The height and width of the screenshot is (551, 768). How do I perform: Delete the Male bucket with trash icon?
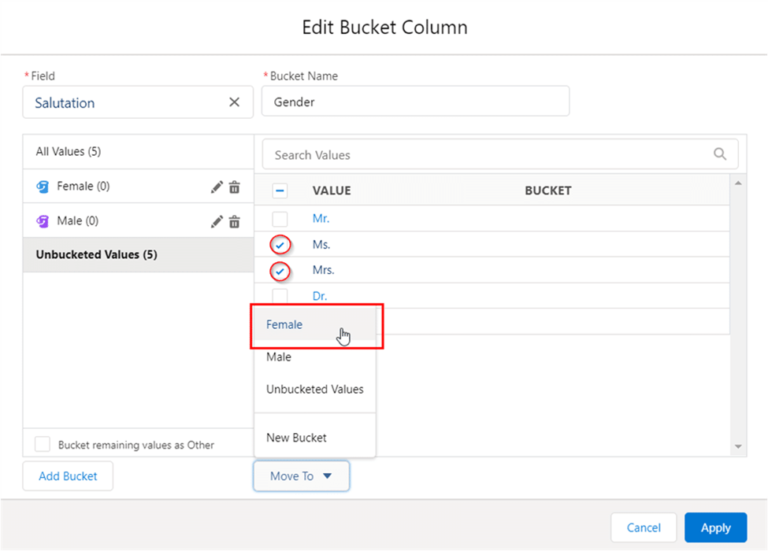coord(235,221)
